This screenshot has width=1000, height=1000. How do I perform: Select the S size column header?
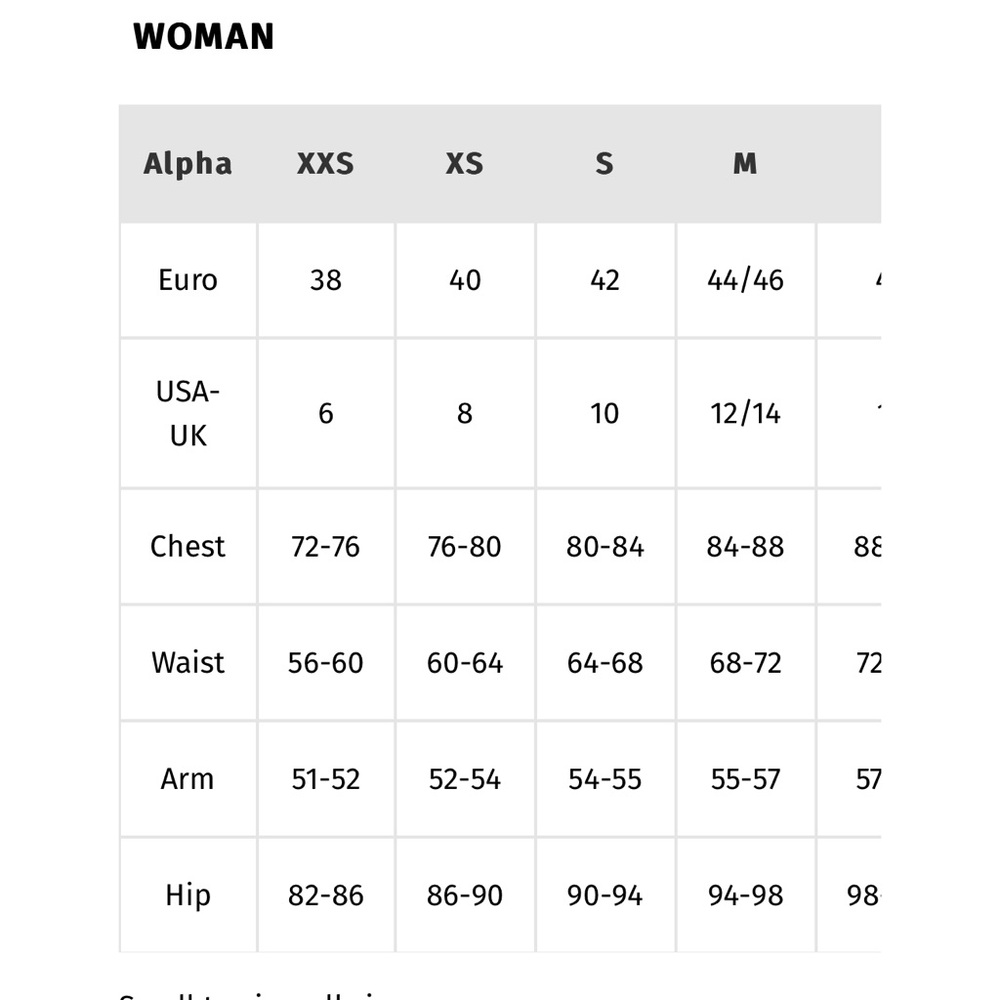coord(605,164)
